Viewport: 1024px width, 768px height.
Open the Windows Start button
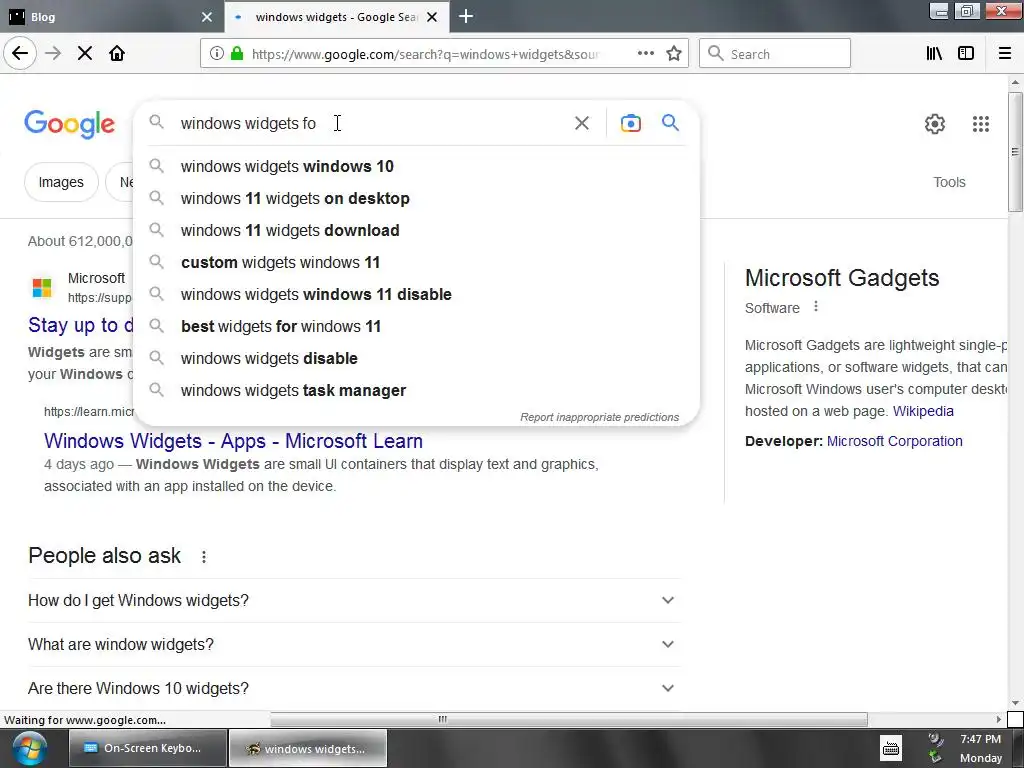coord(29,748)
